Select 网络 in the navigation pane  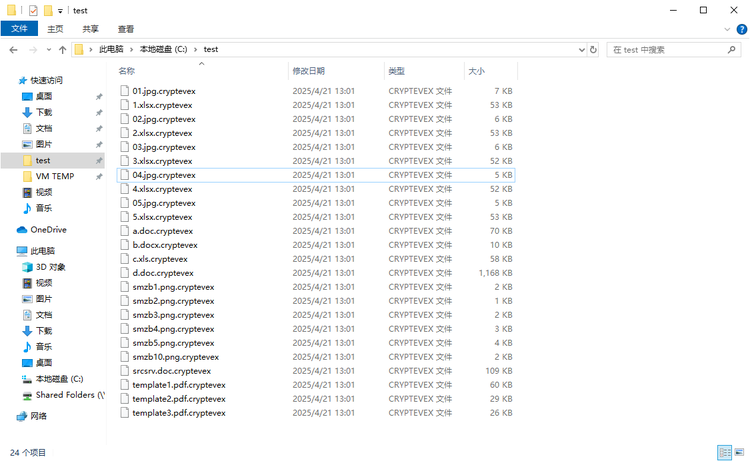click(38, 416)
